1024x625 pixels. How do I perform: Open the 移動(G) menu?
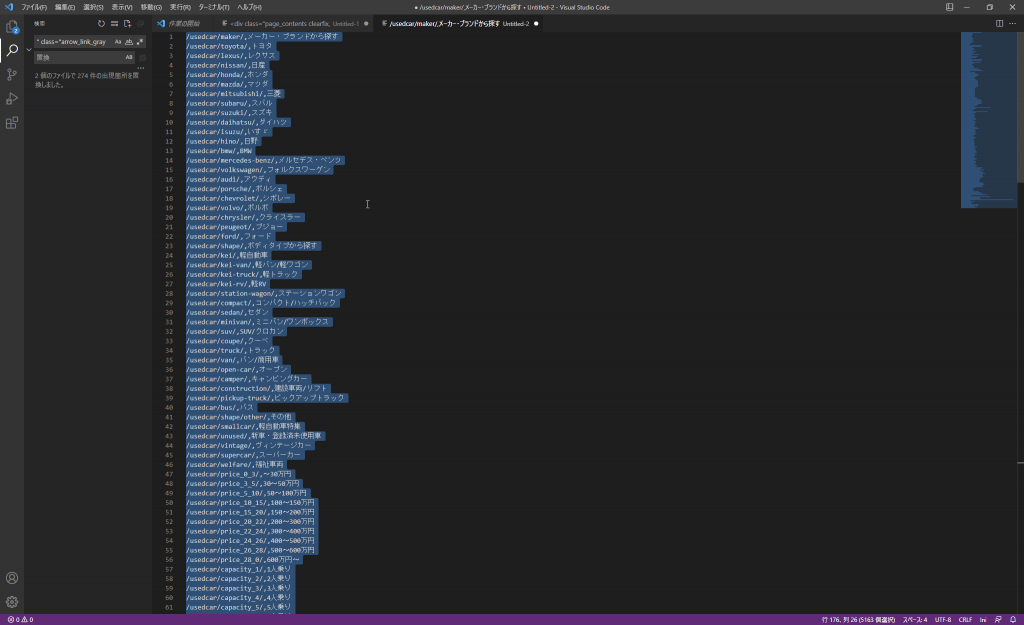[151, 7]
